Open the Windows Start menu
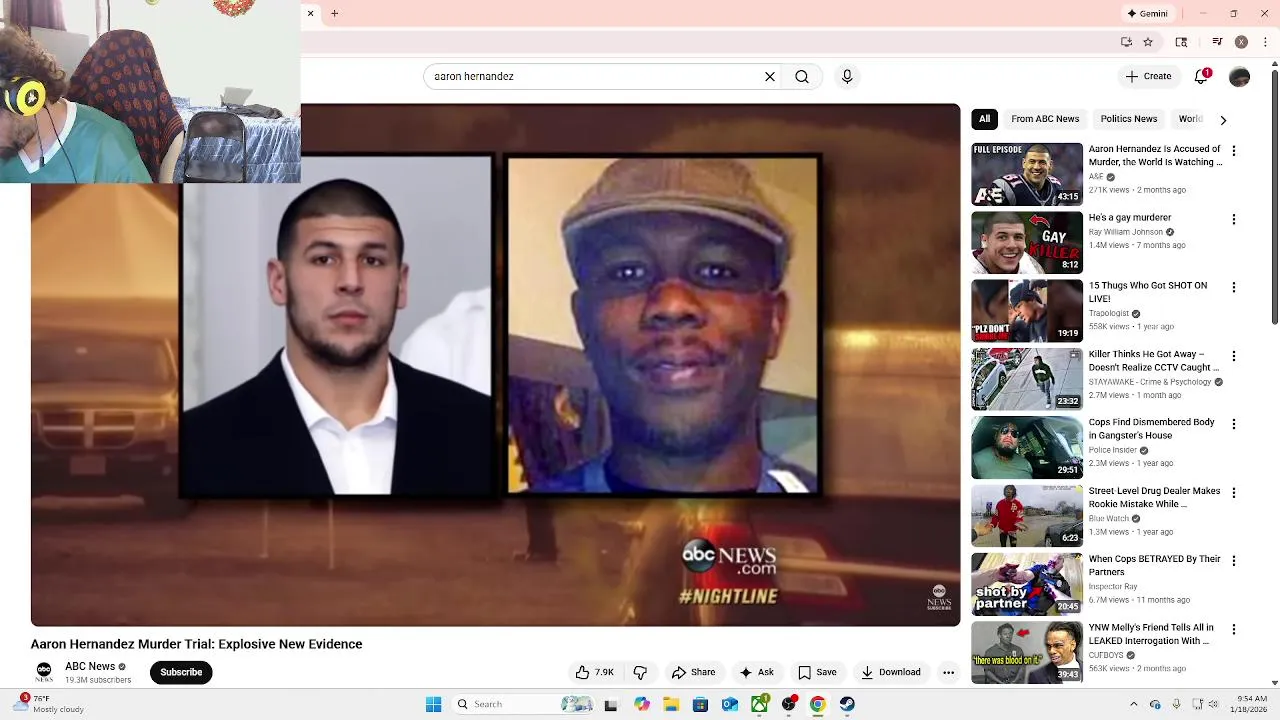 tap(433, 704)
